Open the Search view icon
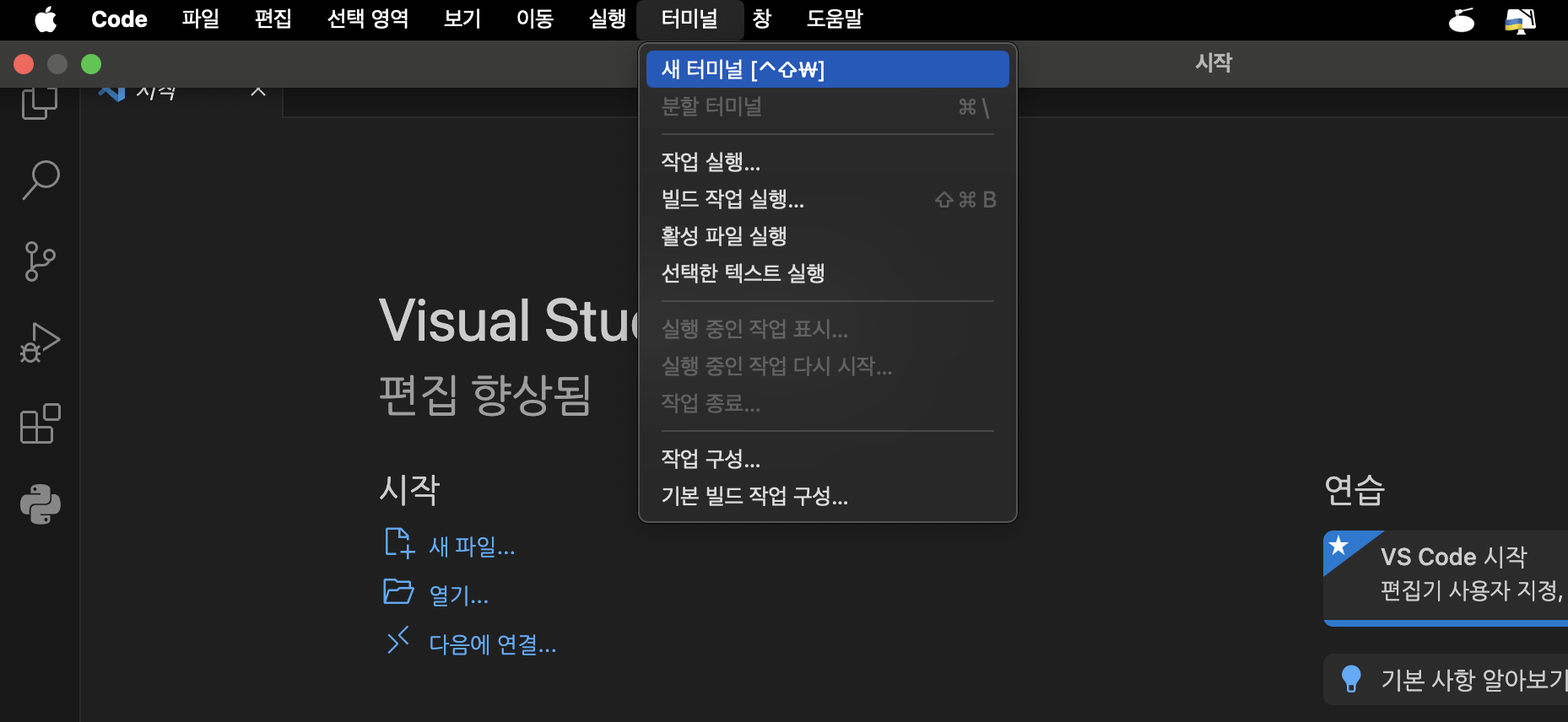Screen dimensions: 1568x722 pyautogui.click(x=40, y=180)
